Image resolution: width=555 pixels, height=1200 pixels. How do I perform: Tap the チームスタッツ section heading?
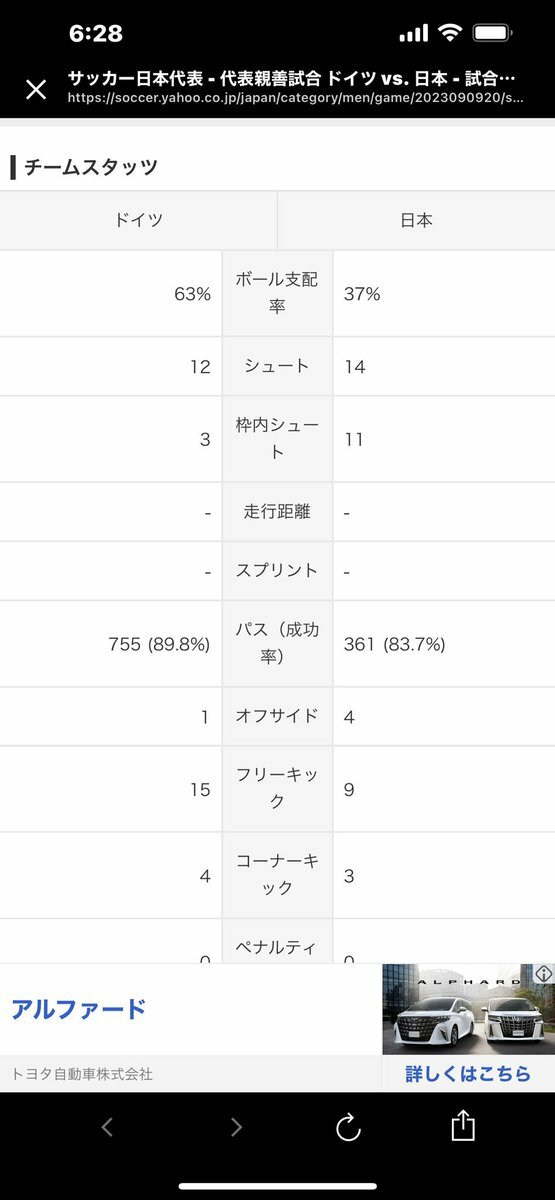click(x=90, y=167)
